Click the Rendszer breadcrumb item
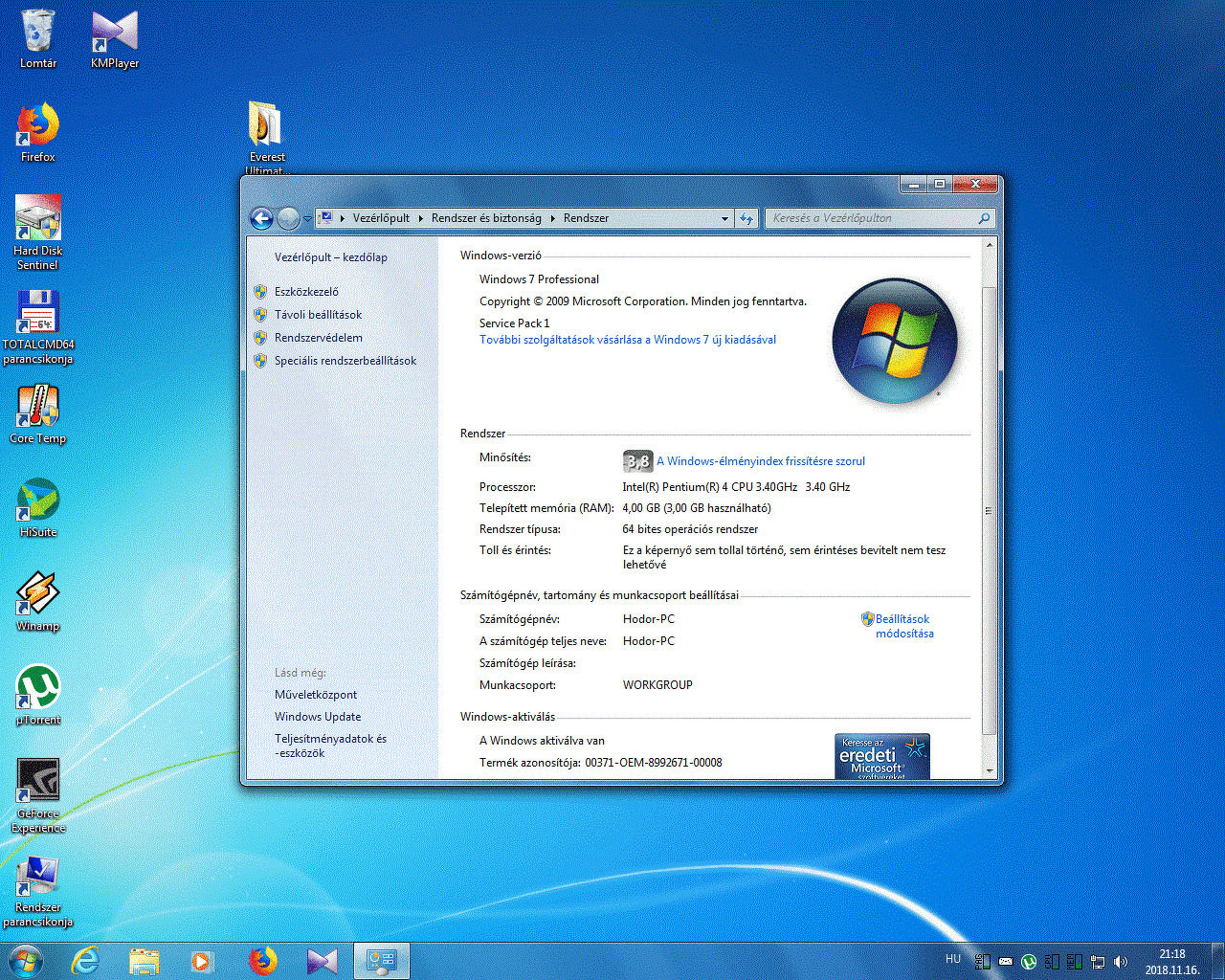This screenshot has width=1225, height=980. 586,218
